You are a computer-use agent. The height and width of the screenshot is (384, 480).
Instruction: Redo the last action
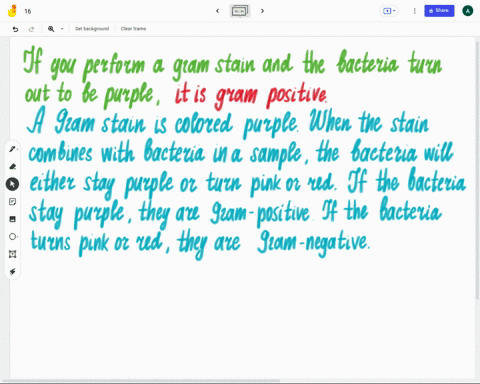tap(31, 29)
